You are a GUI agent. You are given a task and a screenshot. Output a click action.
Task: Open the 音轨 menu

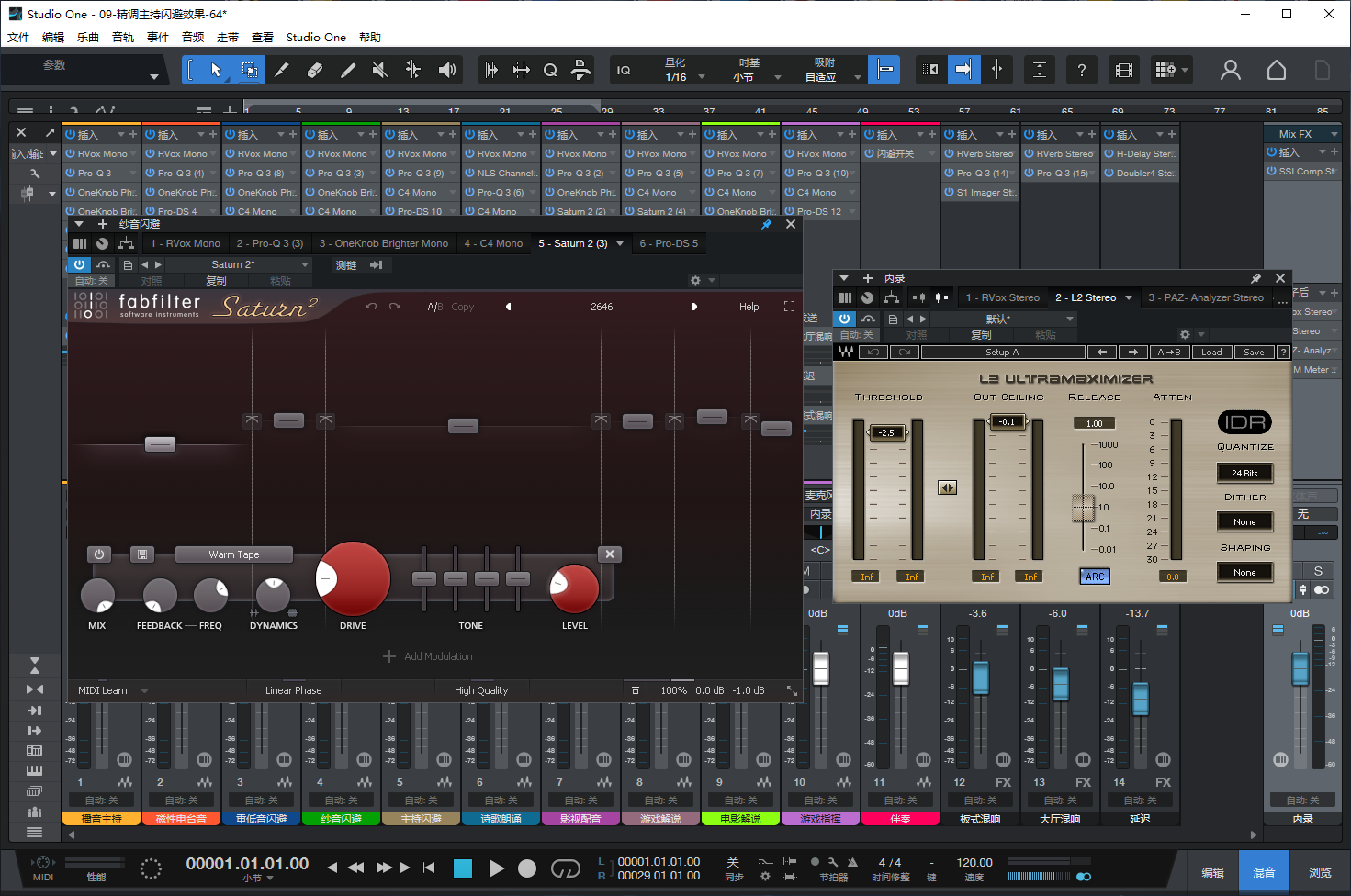coord(123,38)
